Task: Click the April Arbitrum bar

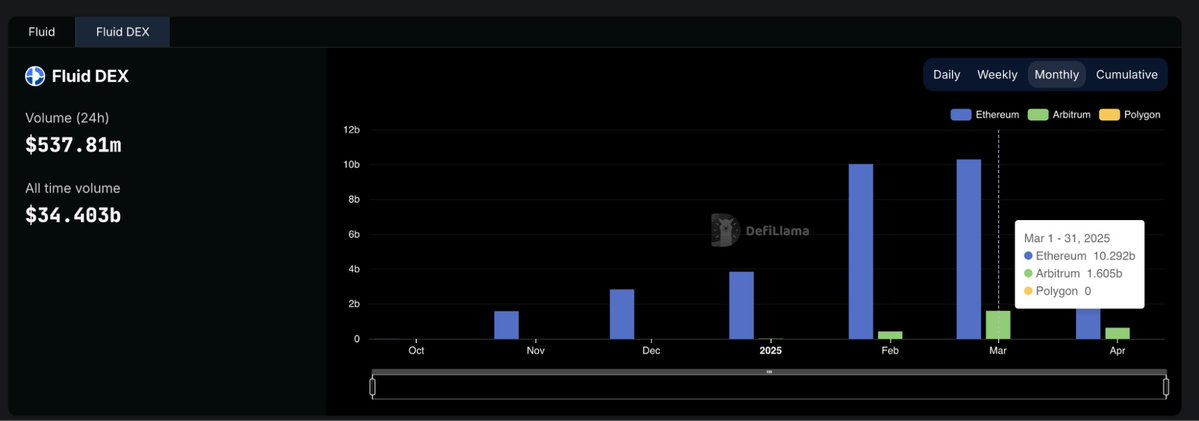Action: pos(1117,333)
